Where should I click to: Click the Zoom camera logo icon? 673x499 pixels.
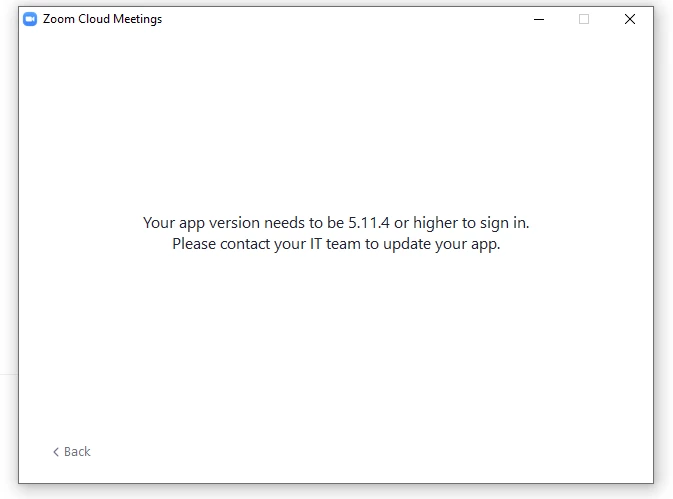tap(30, 19)
